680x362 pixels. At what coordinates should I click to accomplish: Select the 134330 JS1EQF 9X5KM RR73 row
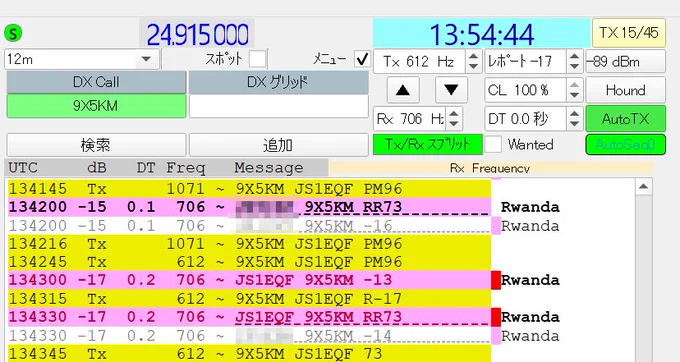249,317
